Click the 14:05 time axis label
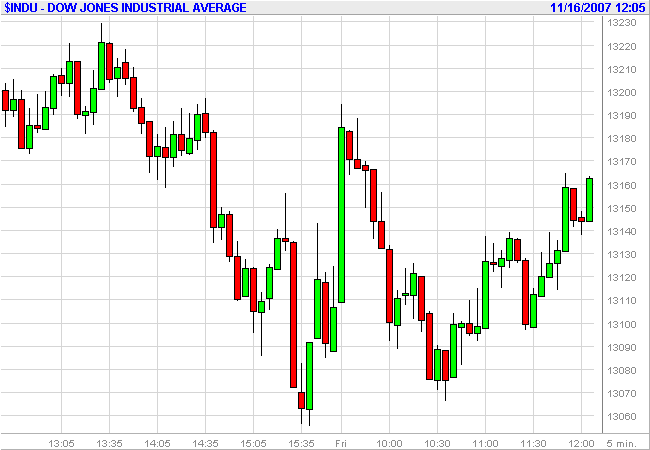 (158, 444)
